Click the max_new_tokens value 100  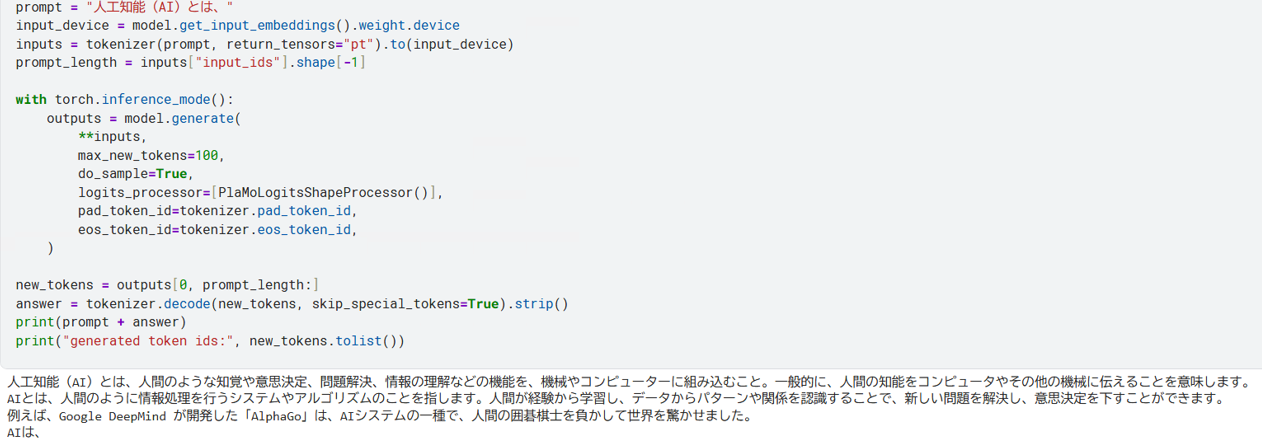coord(207,155)
